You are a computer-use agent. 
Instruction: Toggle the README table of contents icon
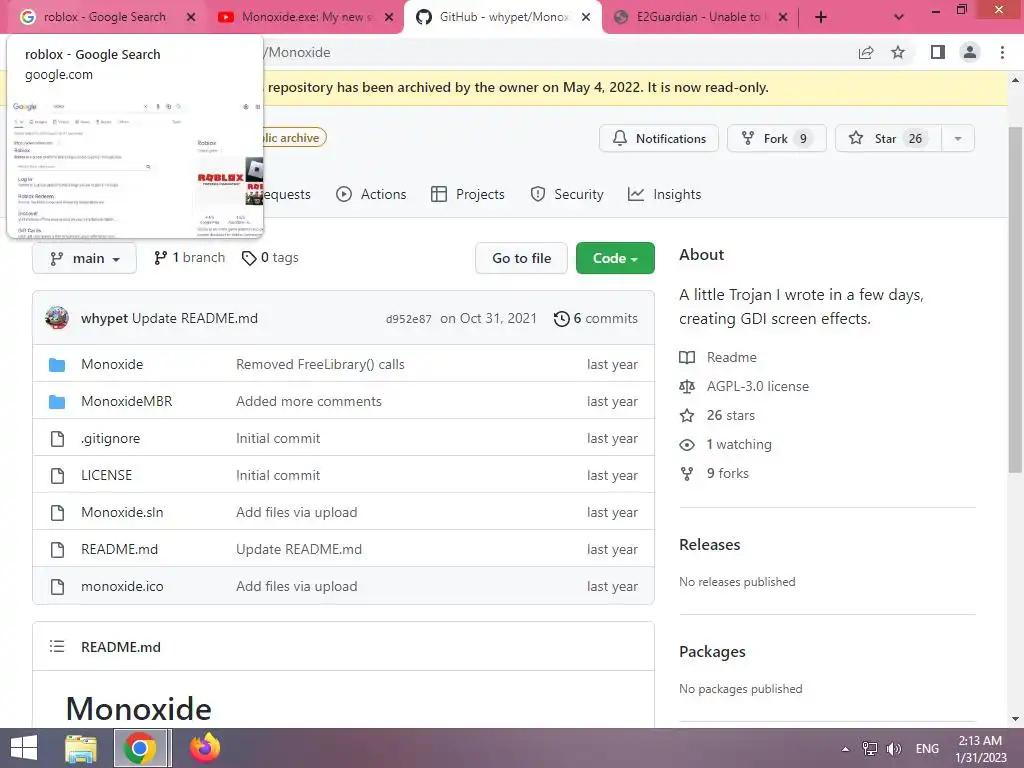point(57,647)
